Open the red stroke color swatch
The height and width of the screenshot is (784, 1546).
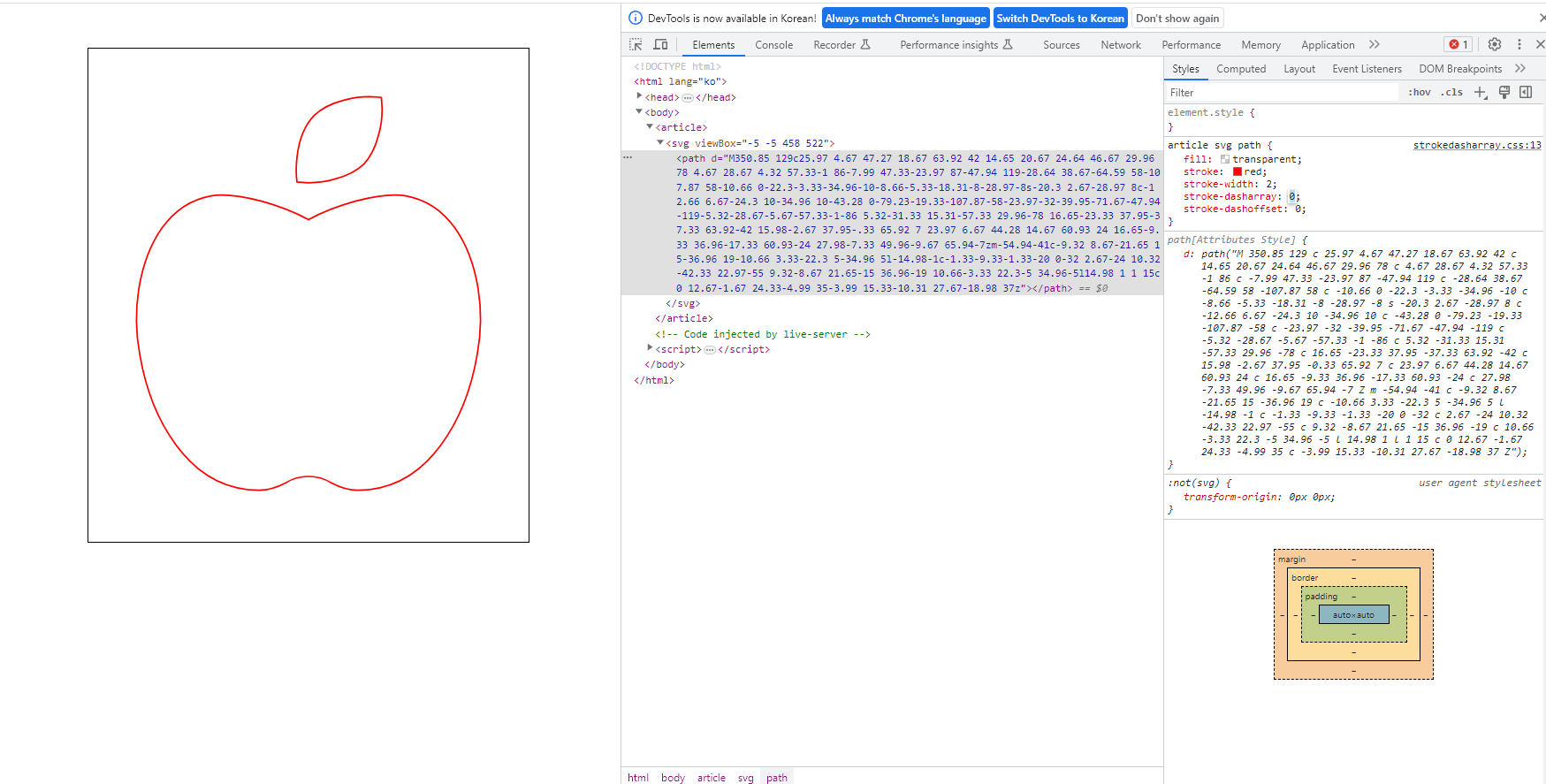click(x=1238, y=171)
